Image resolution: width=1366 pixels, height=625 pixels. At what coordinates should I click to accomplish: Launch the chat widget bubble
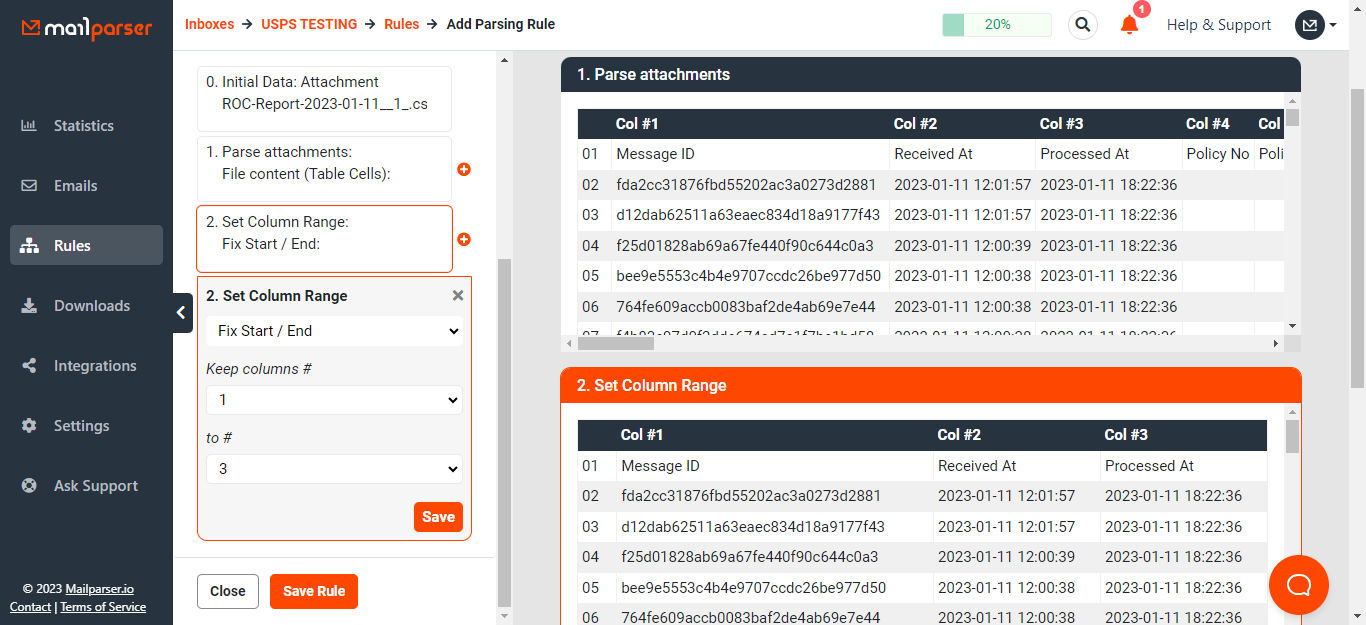pyautogui.click(x=1298, y=584)
